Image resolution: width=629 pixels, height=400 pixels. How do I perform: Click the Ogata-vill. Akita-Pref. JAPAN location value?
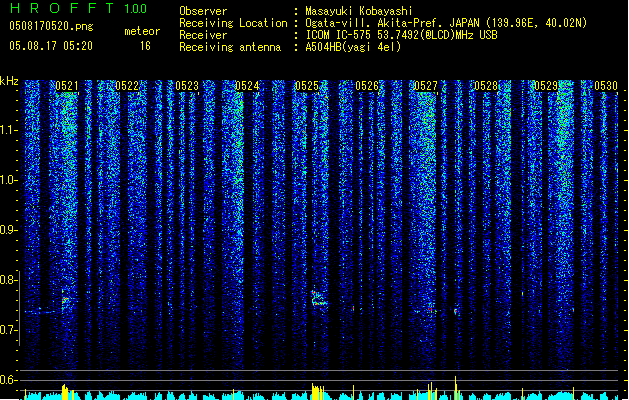click(x=446, y=23)
